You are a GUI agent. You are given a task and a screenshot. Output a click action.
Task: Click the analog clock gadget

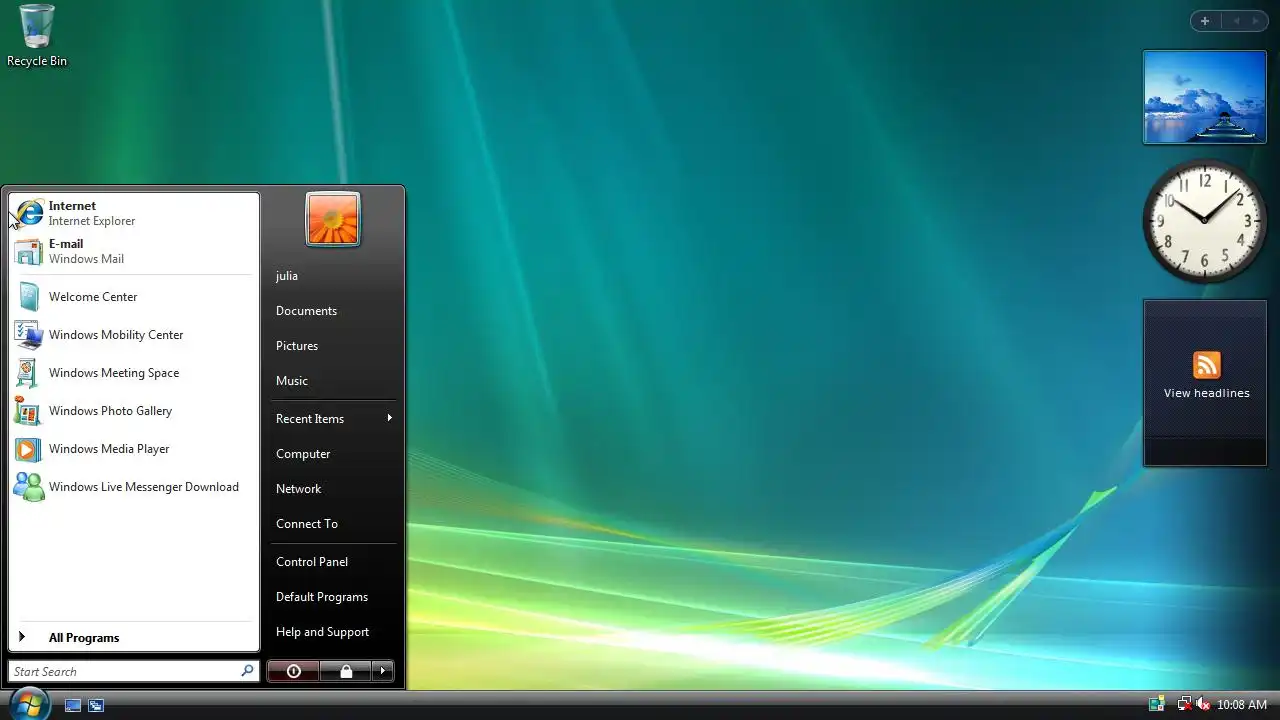[x=1205, y=221]
